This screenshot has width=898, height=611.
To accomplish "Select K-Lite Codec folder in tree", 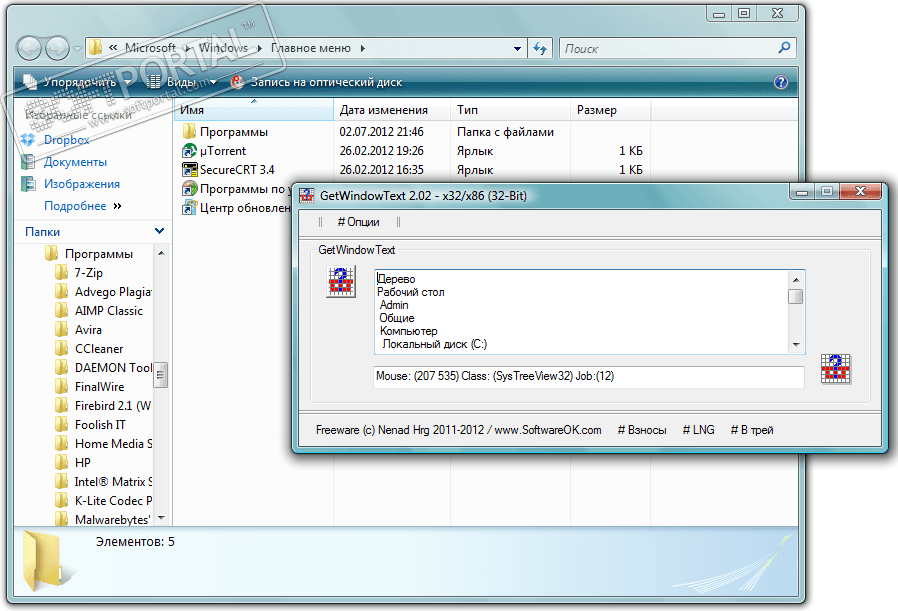I will [x=113, y=500].
